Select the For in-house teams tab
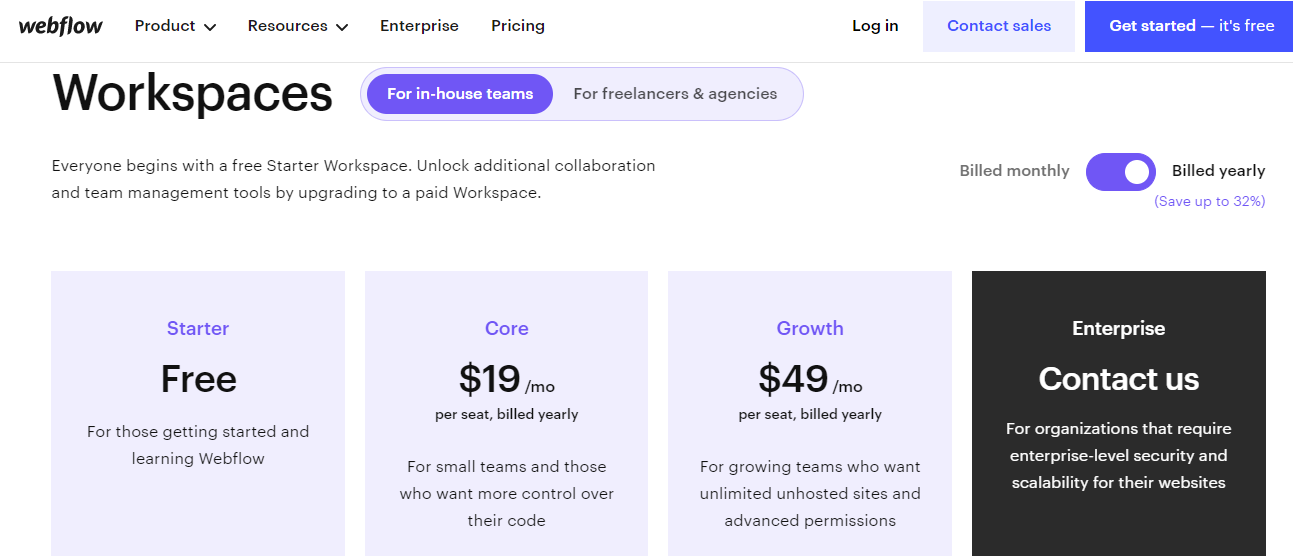1293x556 pixels. click(460, 94)
